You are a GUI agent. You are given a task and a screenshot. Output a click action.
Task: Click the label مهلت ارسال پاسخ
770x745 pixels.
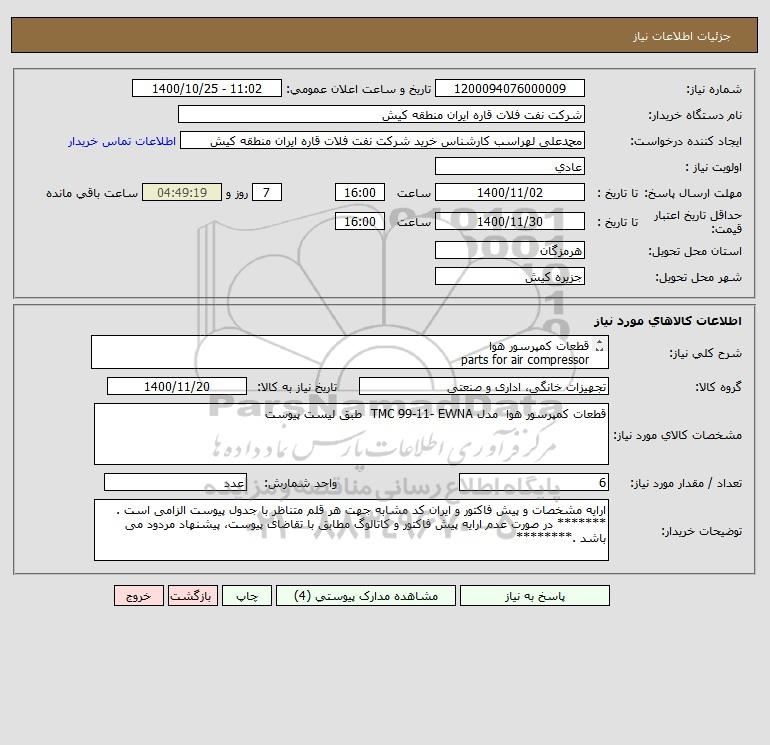693,193
